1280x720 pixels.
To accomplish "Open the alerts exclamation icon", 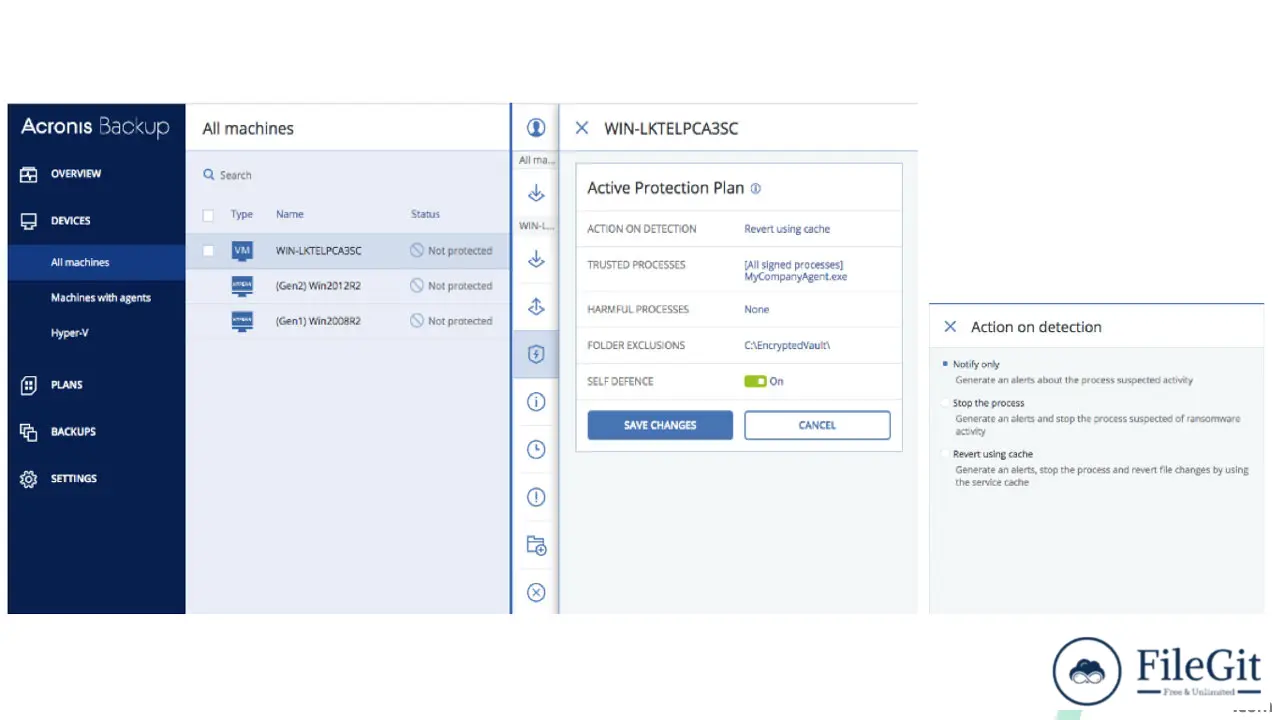I will [536, 497].
